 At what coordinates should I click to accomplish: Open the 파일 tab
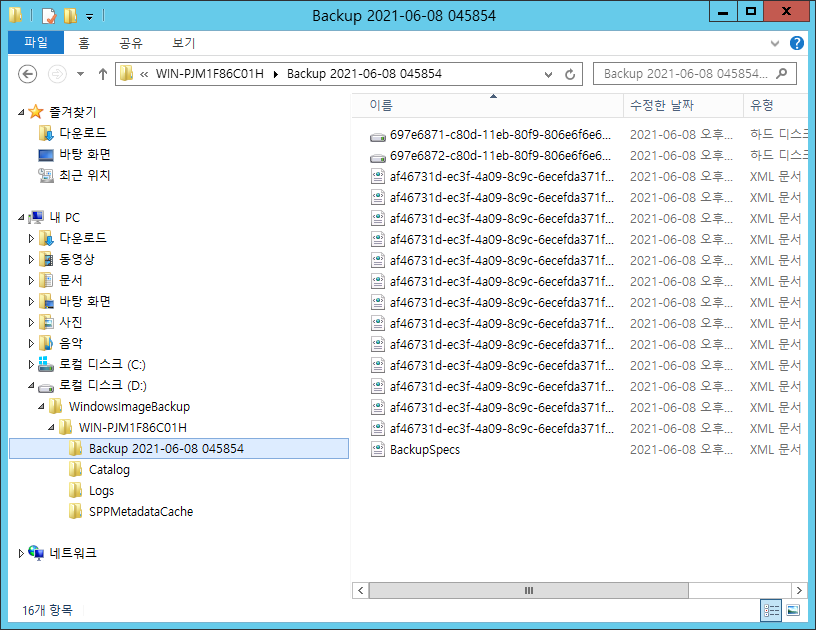[x=36, y=42]
